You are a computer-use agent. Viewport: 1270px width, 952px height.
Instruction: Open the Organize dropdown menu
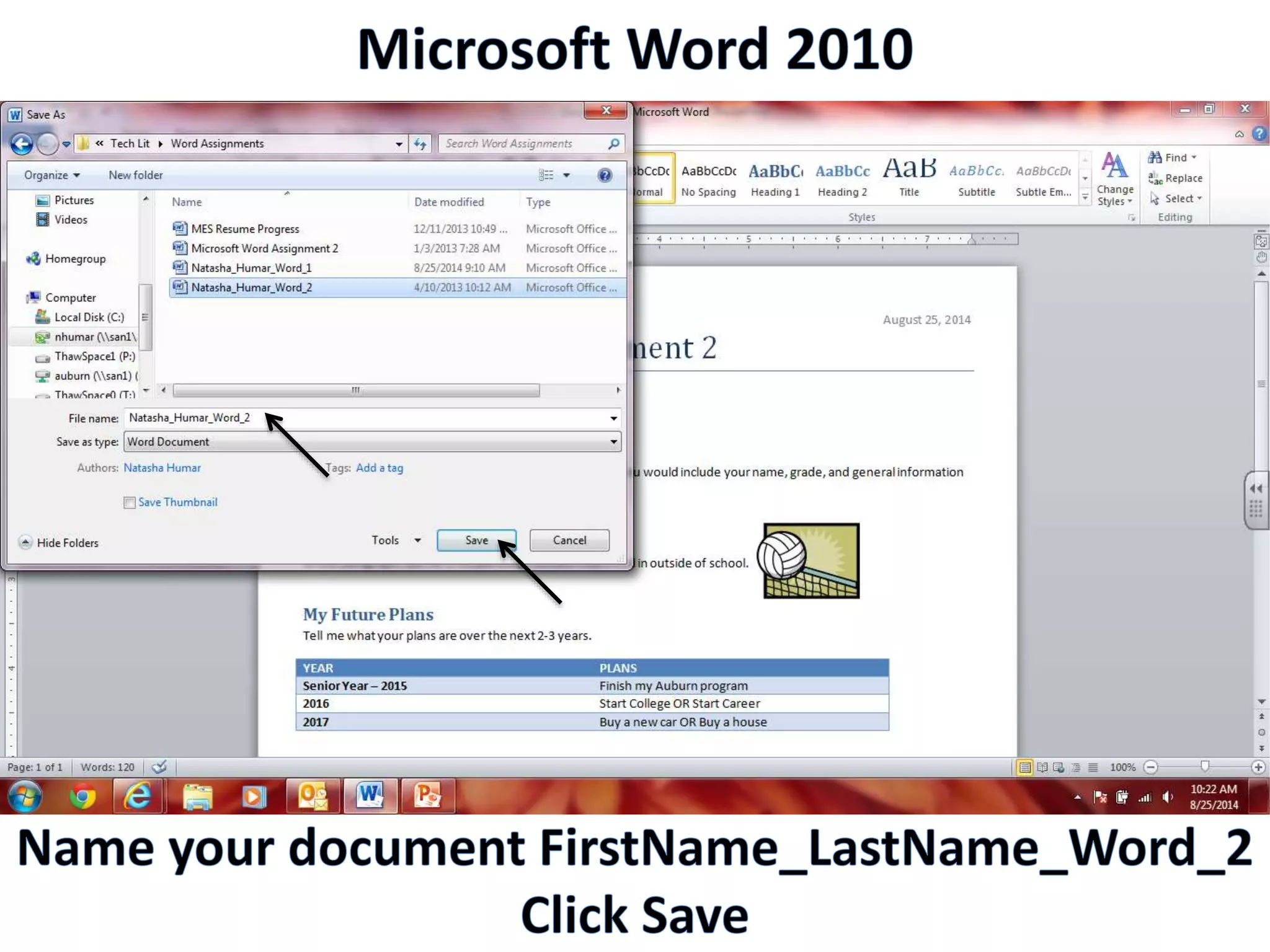click(x=52, y=175)
